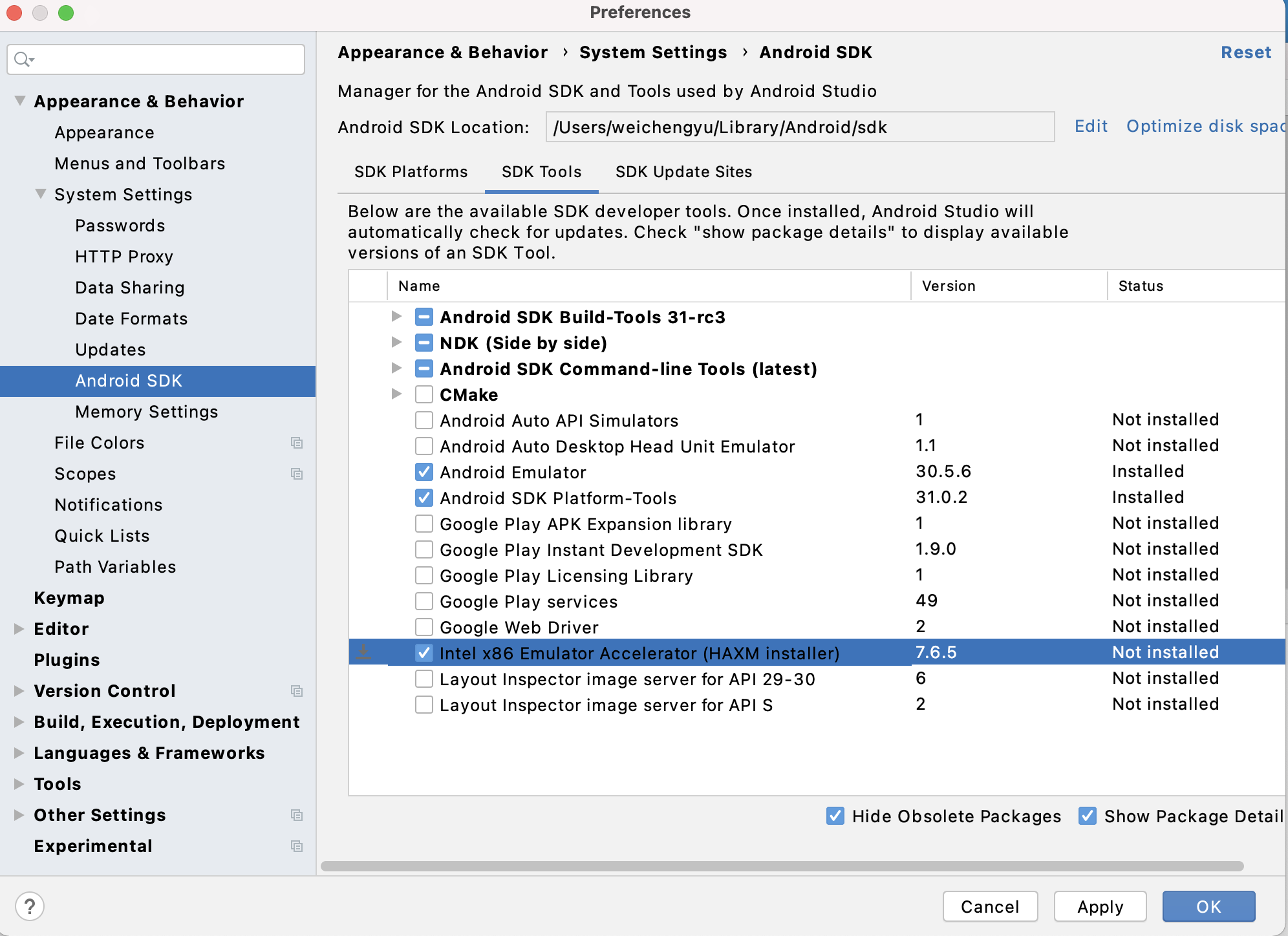Click the search magnifier icon

[23, 59]
